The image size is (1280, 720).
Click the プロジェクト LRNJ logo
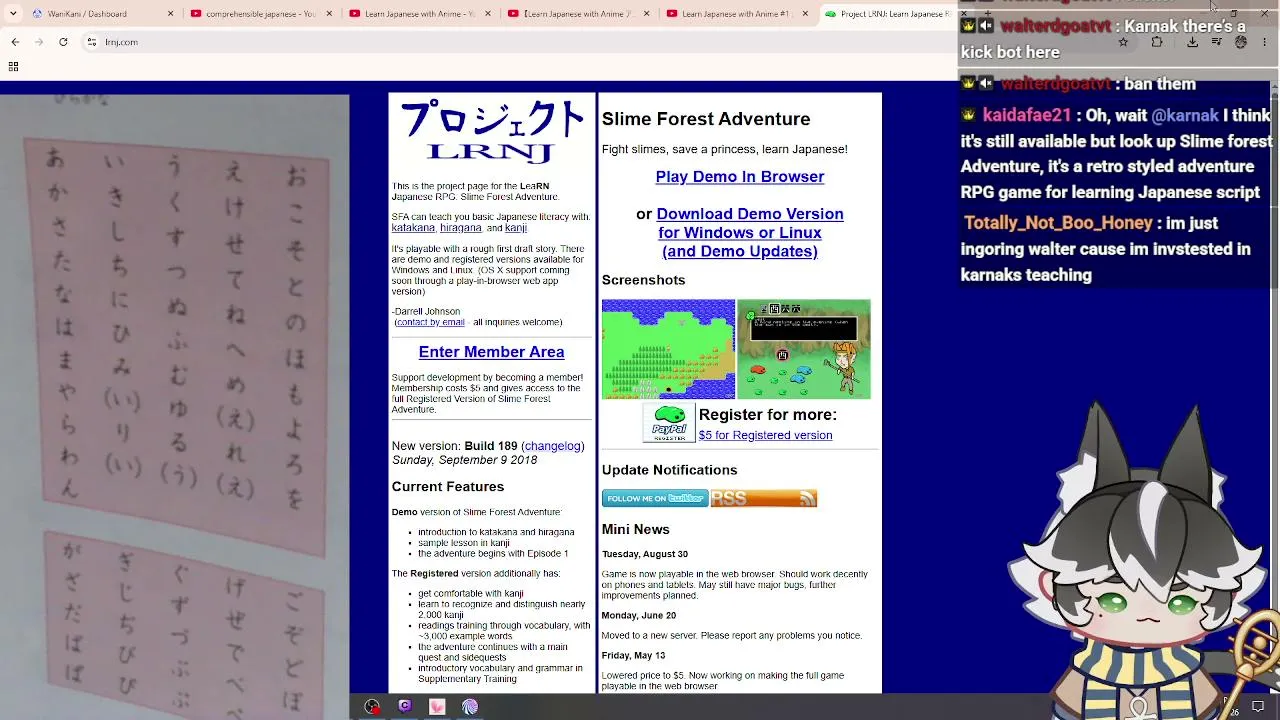pyautogui.click(x=491, y=131)
